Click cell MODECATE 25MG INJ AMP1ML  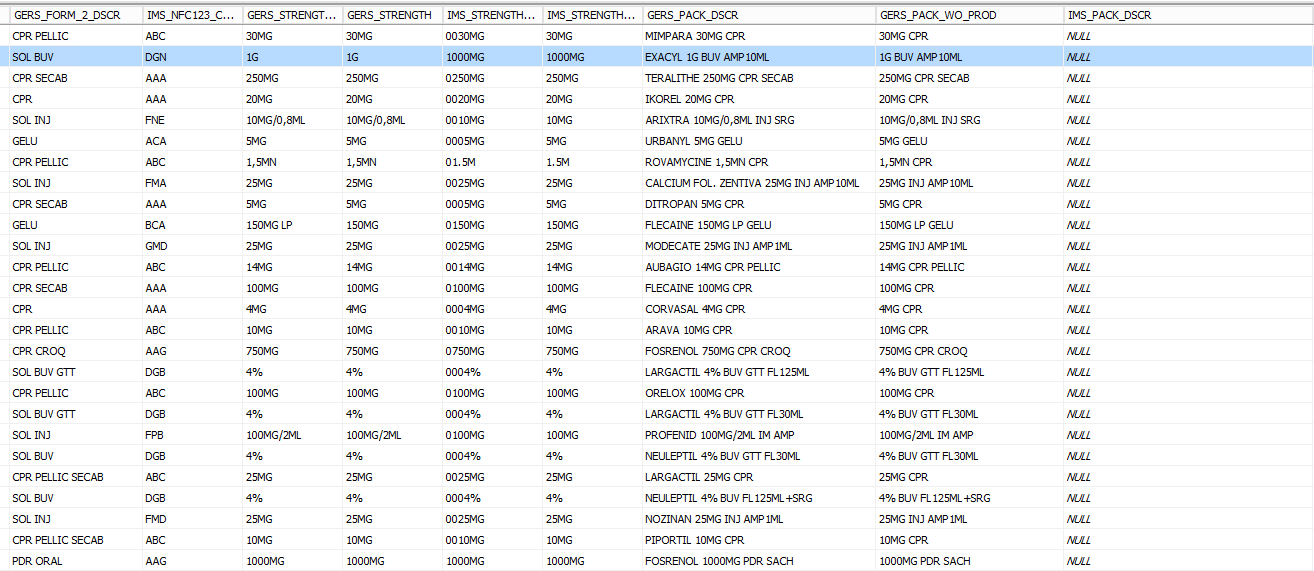tap(759, 246)
